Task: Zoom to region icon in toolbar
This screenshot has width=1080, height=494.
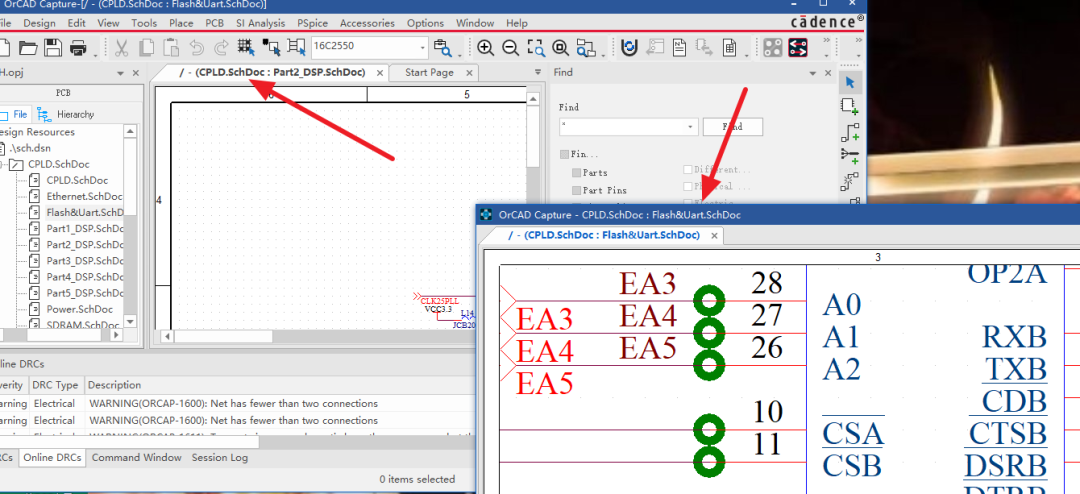Action: [535, 48]
